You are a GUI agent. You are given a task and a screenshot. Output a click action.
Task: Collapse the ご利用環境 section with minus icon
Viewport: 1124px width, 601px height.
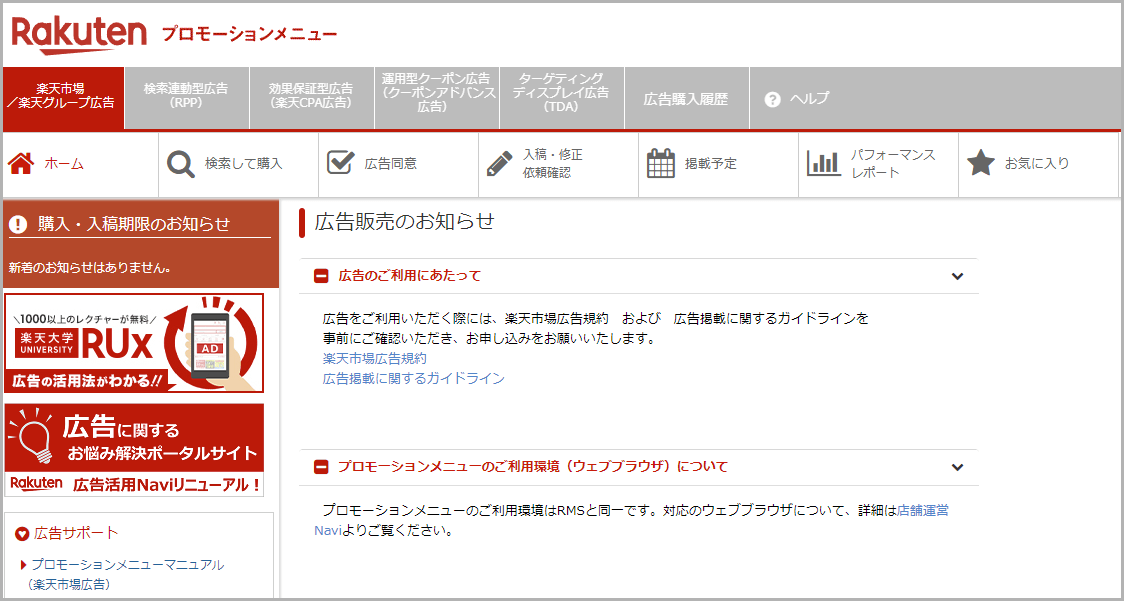321,468
